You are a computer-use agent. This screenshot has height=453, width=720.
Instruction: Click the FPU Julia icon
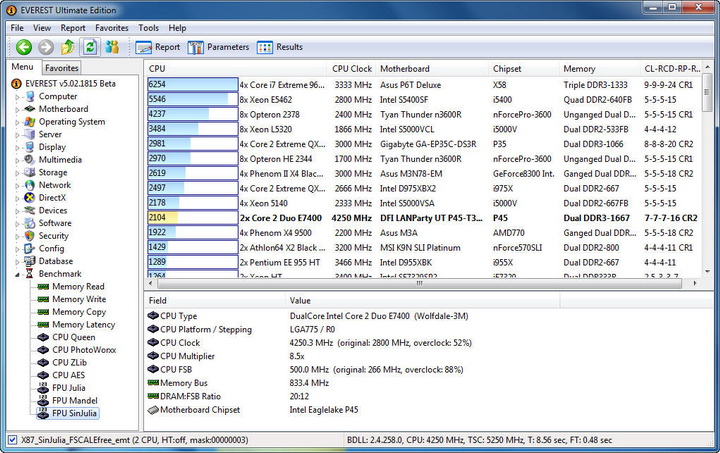43,388
